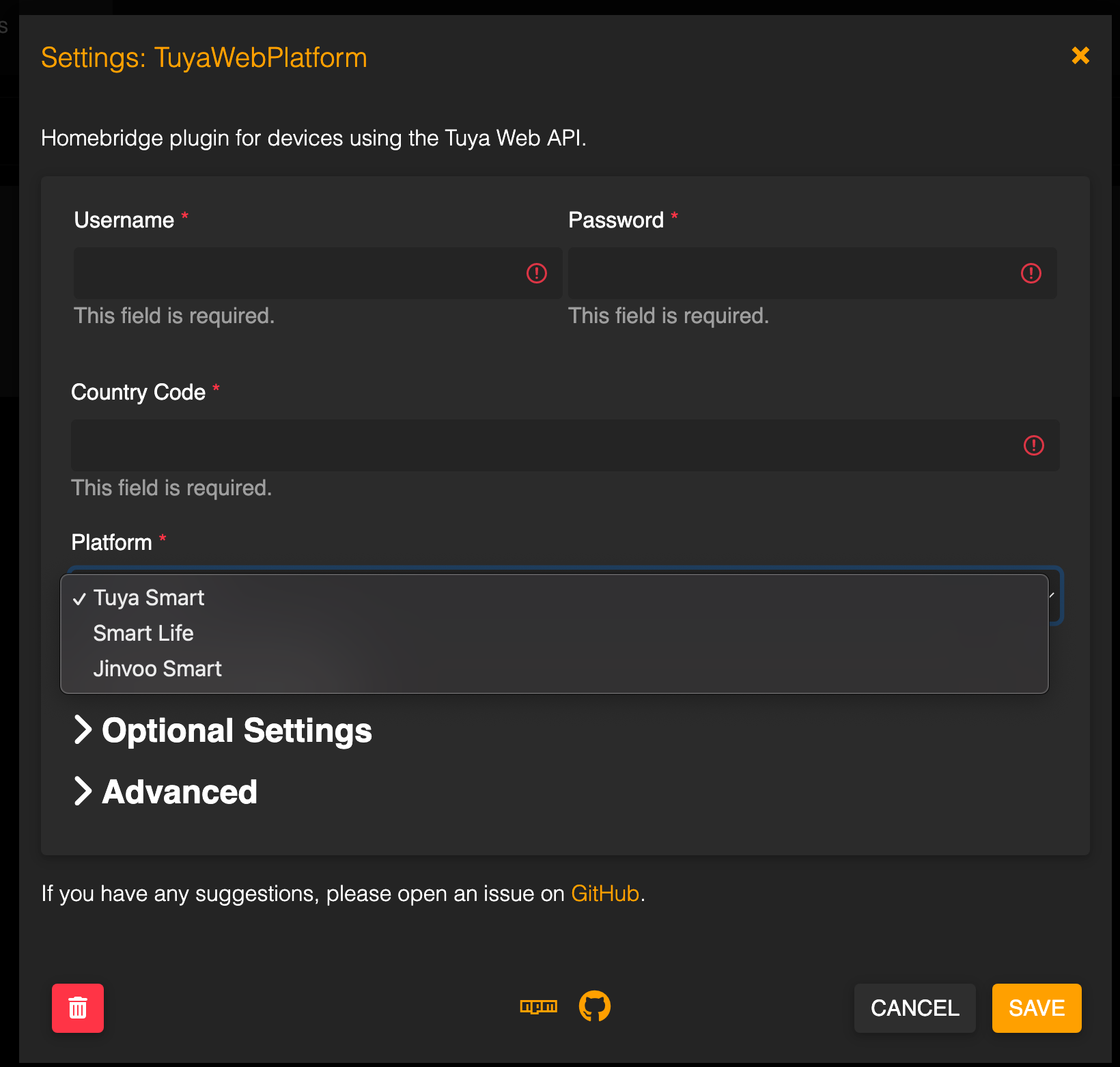Open the GitHub issue link
This screenshot has width=1120, height=1067.
tap(605, 893)
